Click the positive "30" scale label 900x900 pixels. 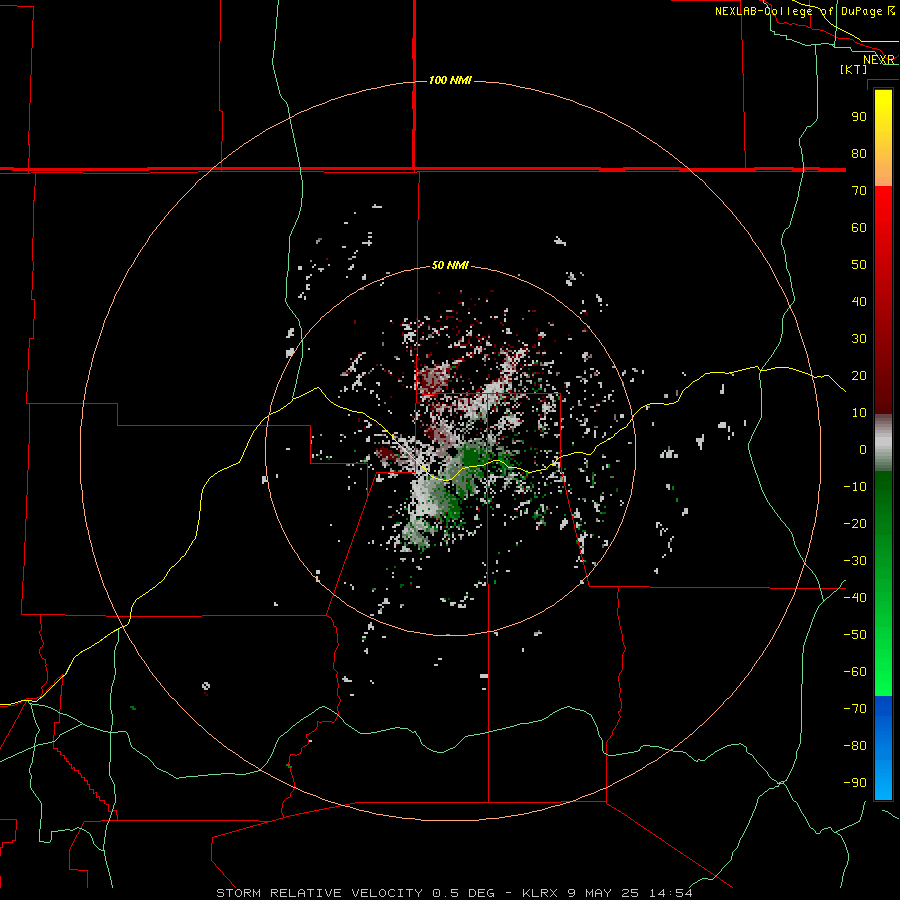click(859, 339)
